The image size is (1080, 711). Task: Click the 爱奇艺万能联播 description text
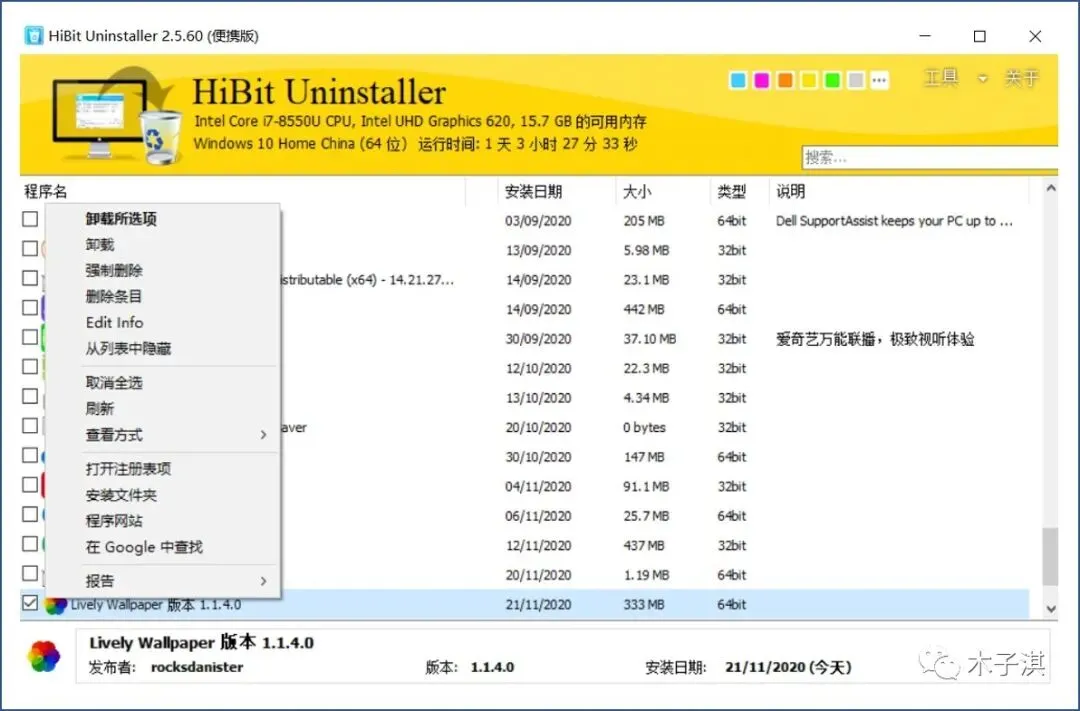[875, 339]
